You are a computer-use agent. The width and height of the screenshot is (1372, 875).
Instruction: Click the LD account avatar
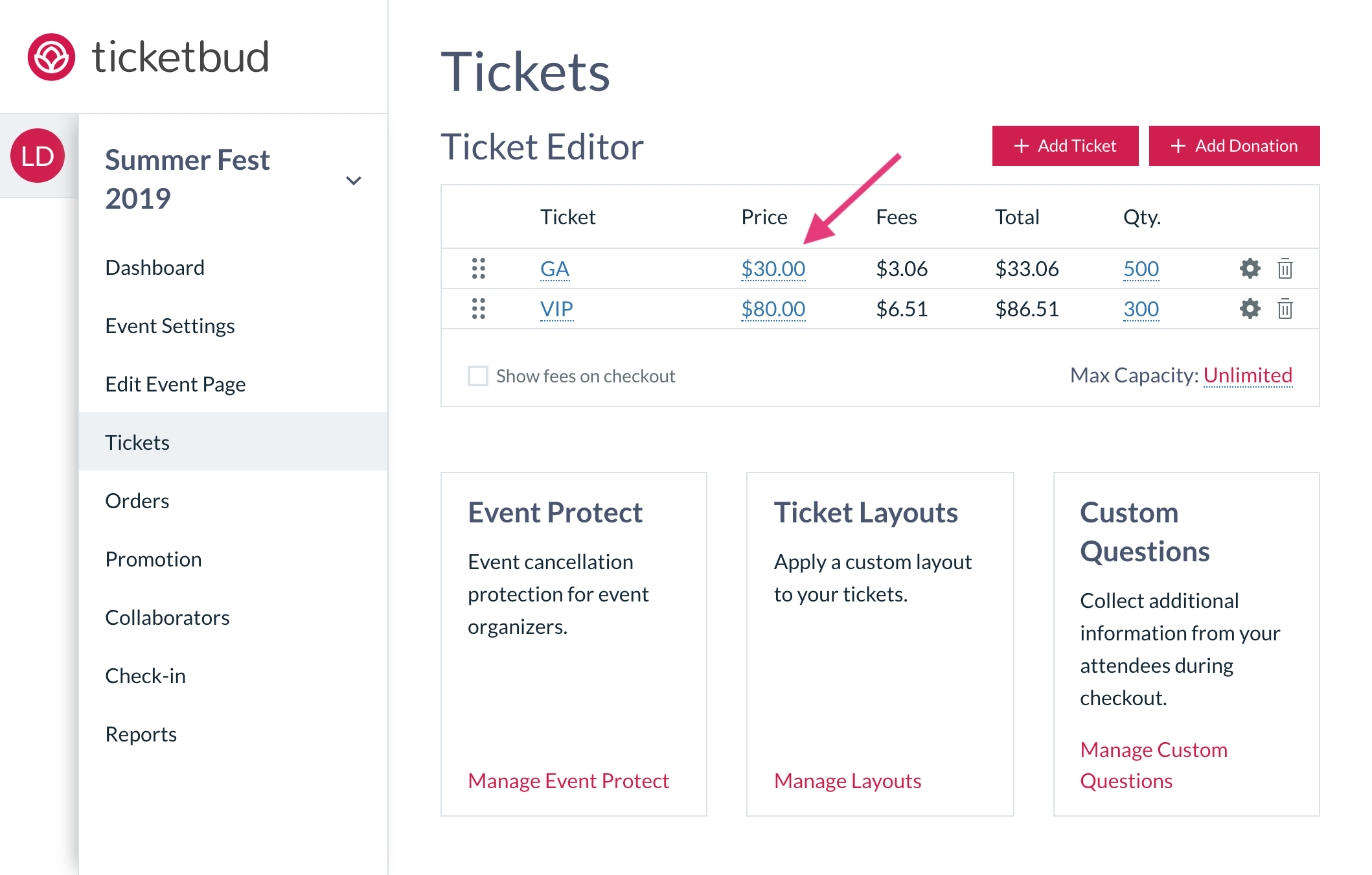click(x=37, y=156)
